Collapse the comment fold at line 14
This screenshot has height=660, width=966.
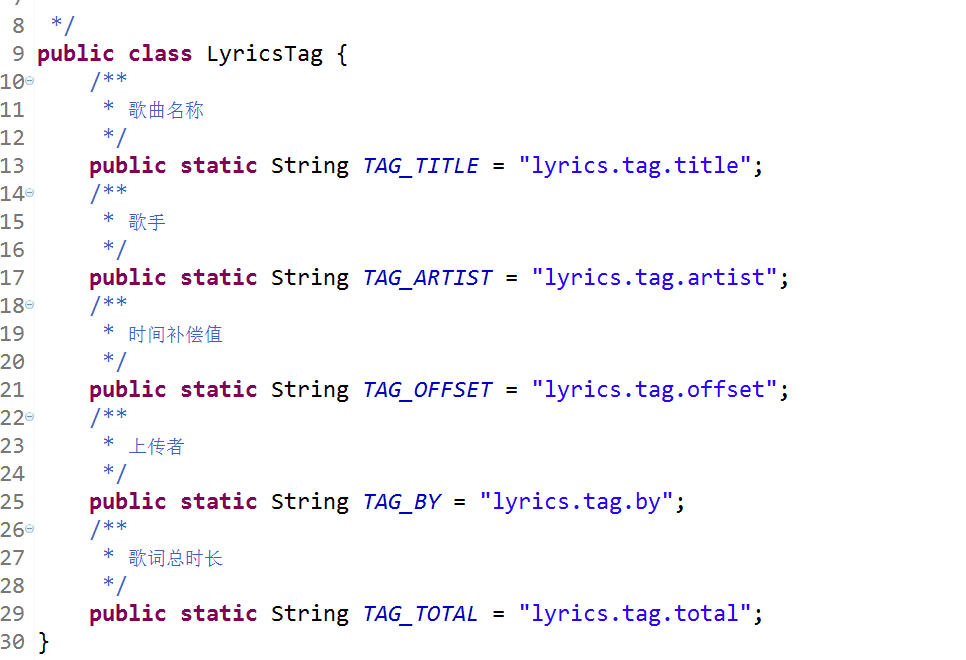[x=29, y=193]
